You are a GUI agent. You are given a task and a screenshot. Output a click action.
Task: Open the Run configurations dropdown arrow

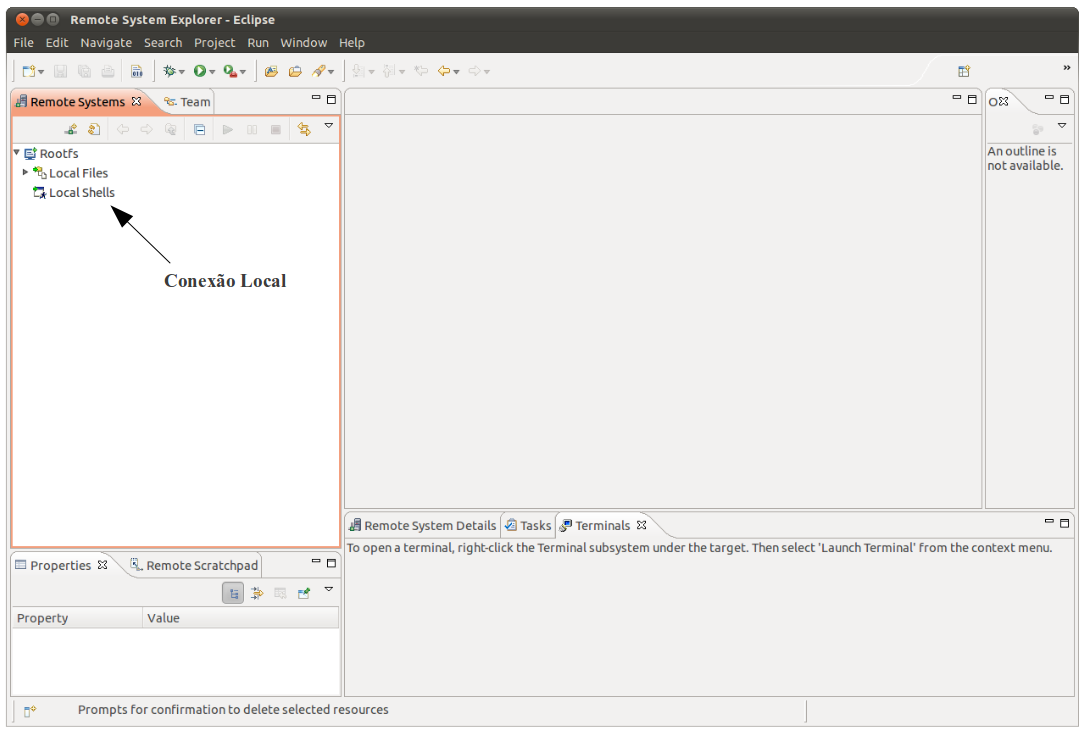click(212, 72)
